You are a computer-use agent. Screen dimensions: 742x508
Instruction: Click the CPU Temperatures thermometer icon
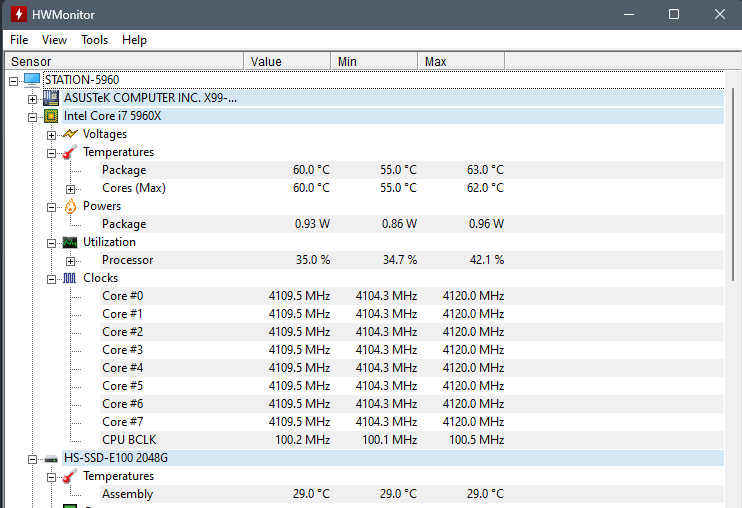70,152
